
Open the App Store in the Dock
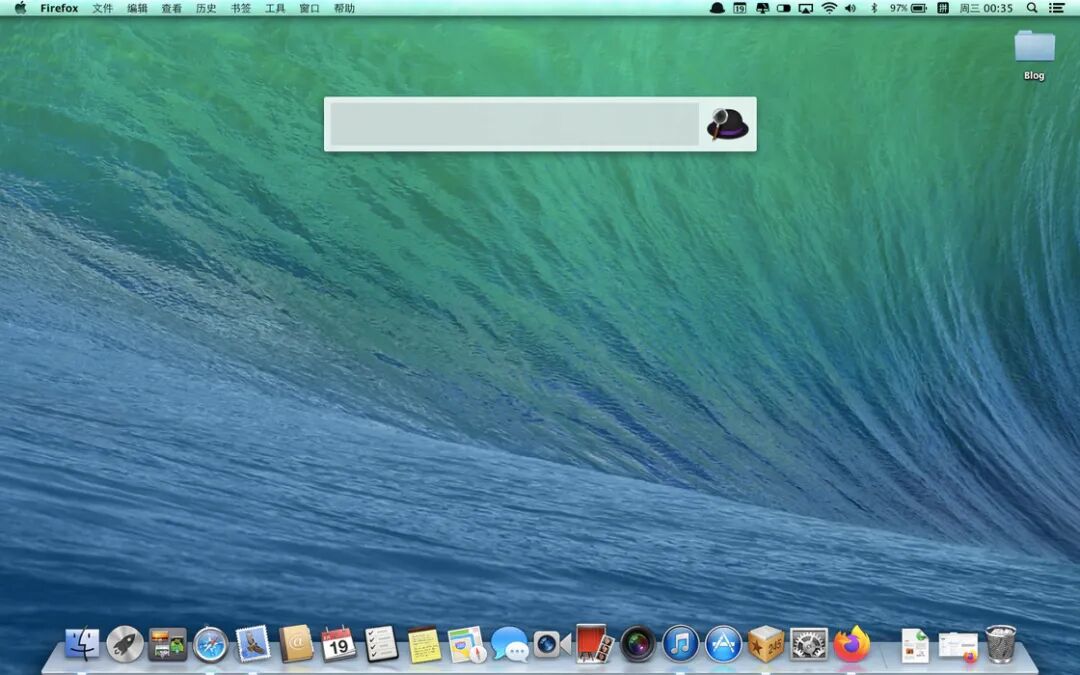[723, 645]
